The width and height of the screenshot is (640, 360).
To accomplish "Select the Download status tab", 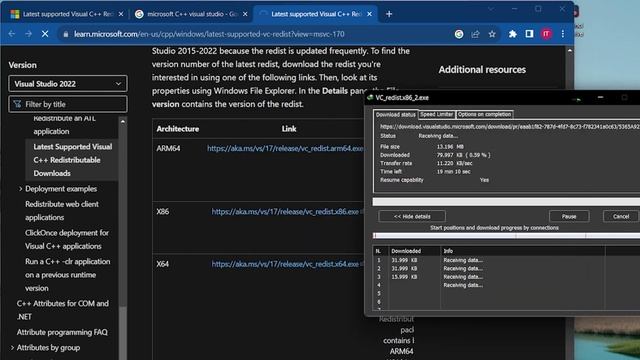I will tap(395, 115).
